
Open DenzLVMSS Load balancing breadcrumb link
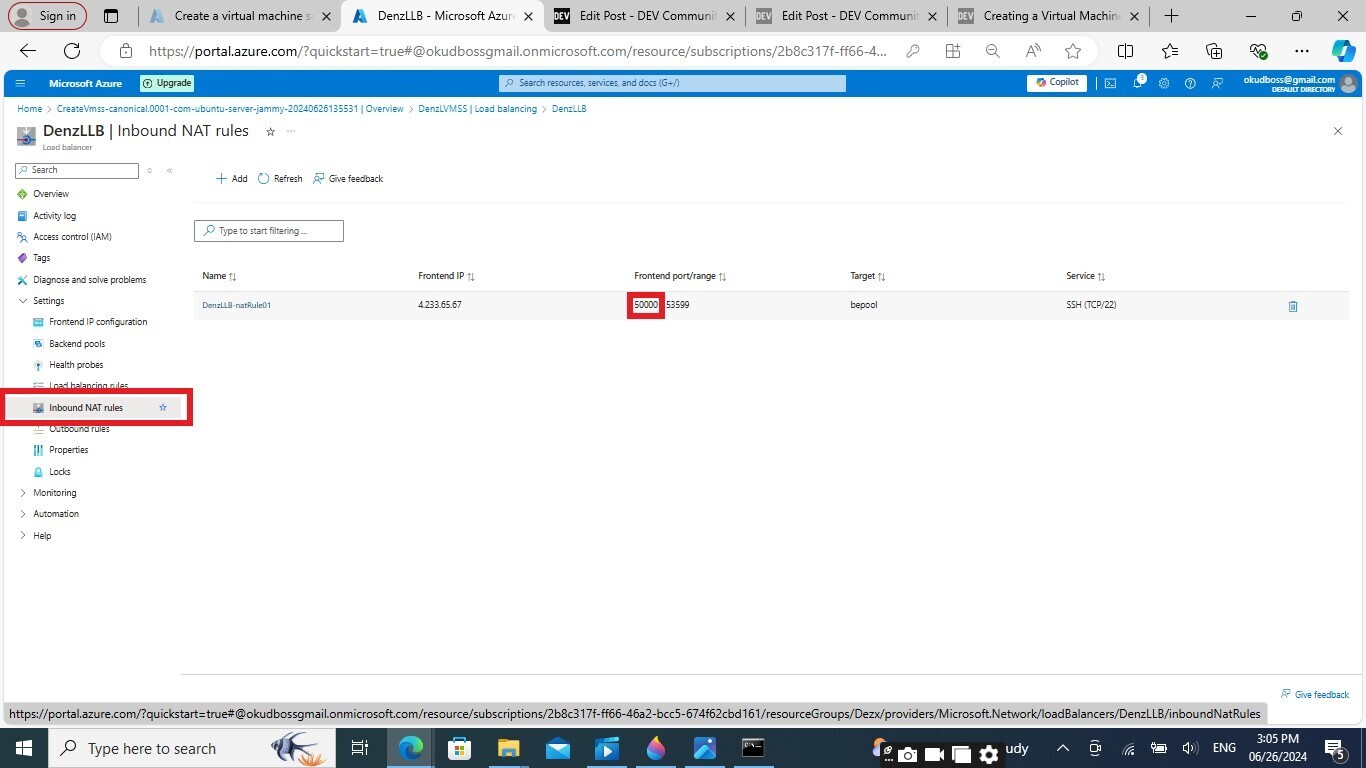point(477,109)
